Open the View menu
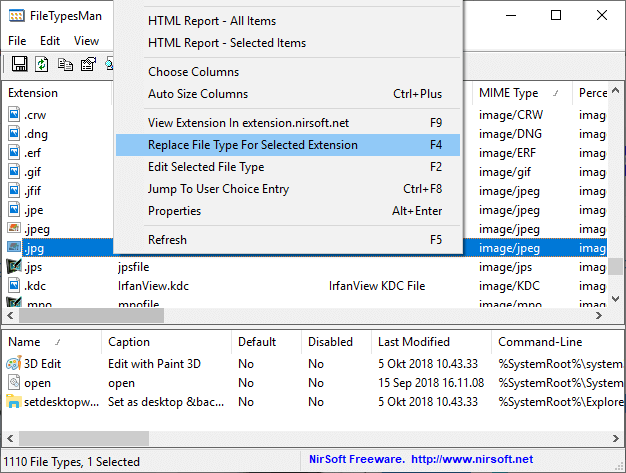The height and width of the screenshot is (473, 626). pyautogui.click(x=86, y=41)
